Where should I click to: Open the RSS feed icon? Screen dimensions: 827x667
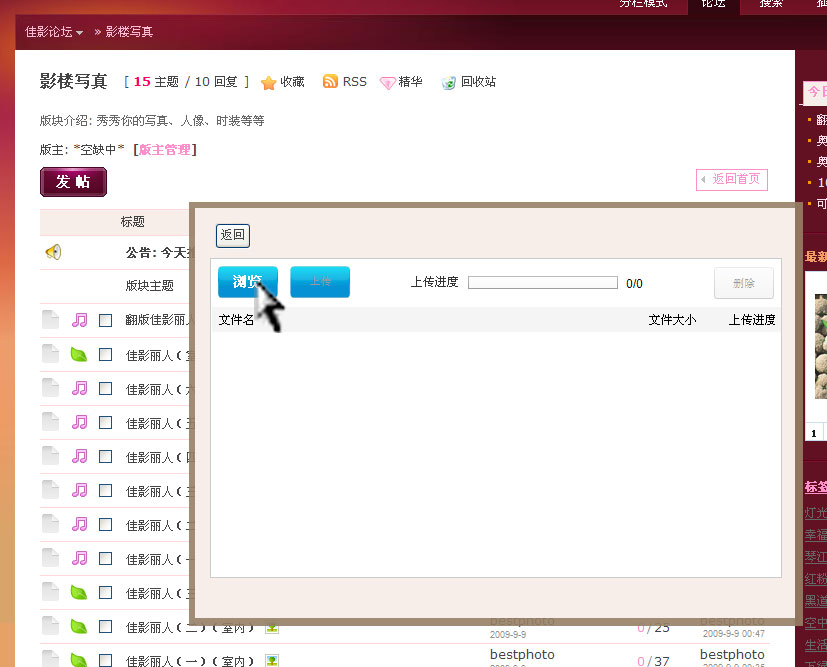click(x=330, y=82)
